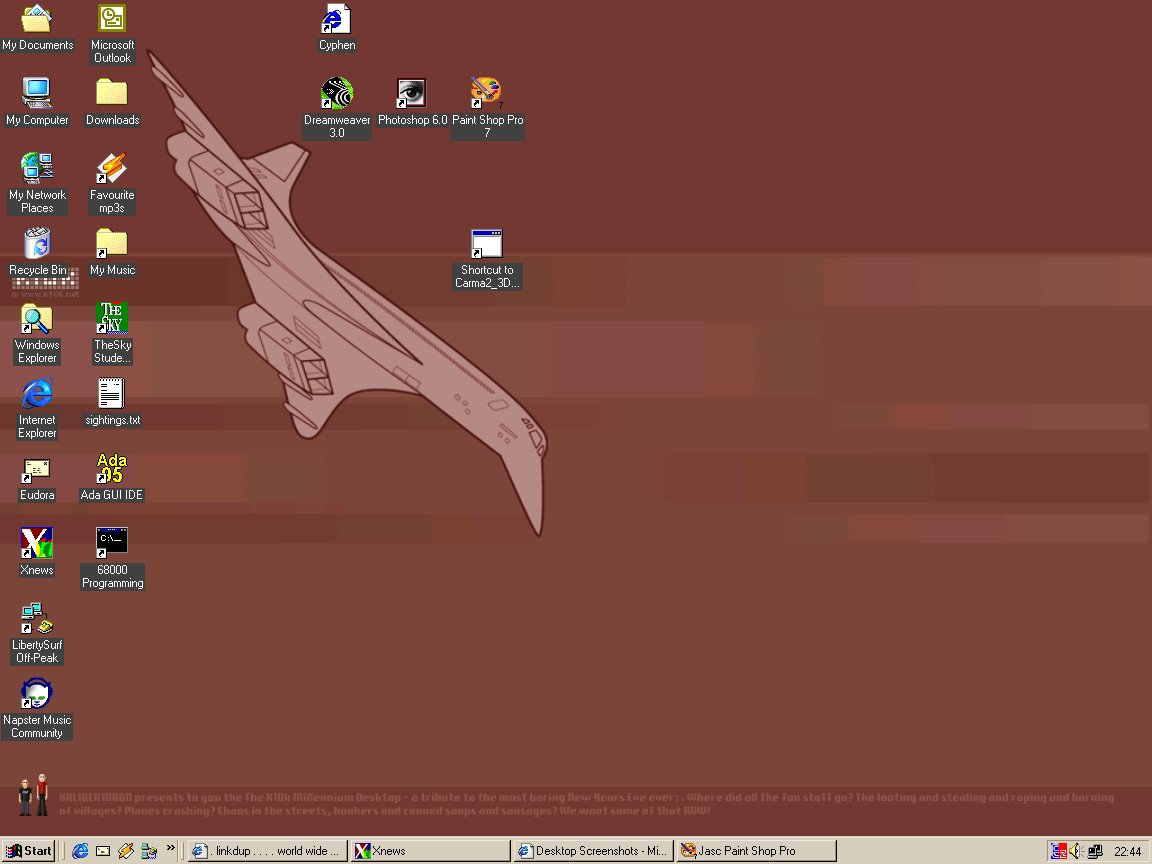Select the Napster Music Community icon
This screenshot has width=1152, height=864.
tap(37, 694)
